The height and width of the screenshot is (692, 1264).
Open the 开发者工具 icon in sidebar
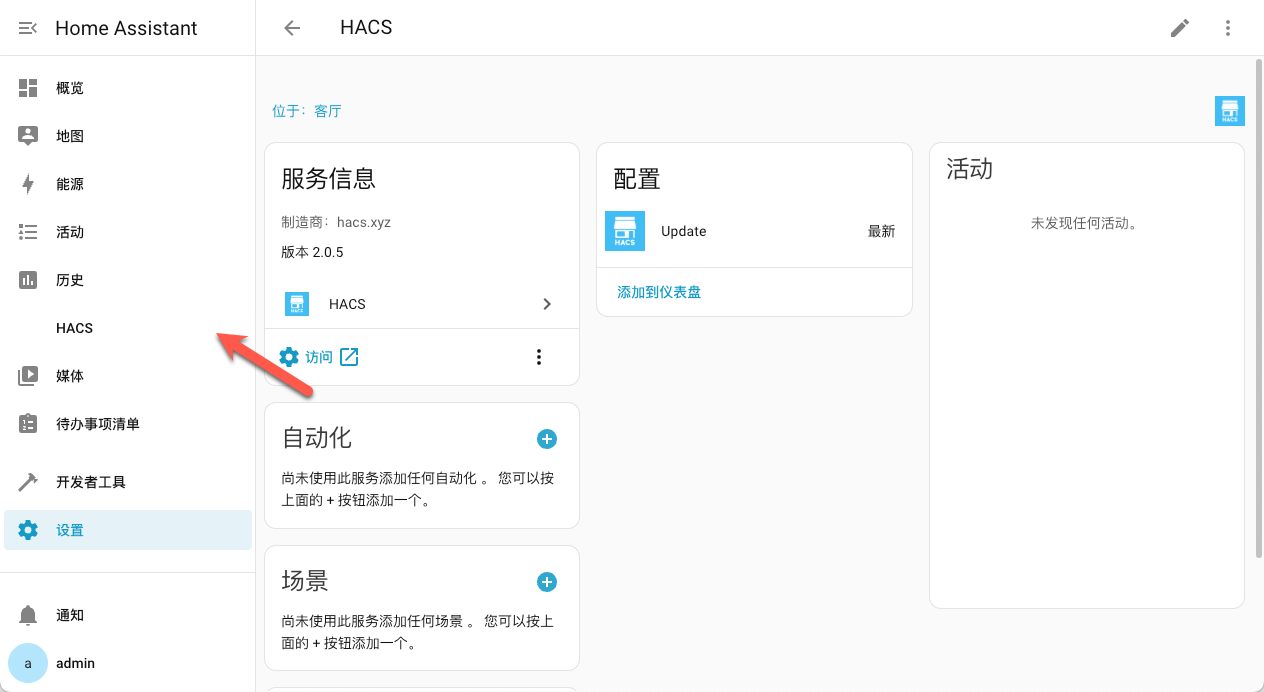[x=28, y=482]
